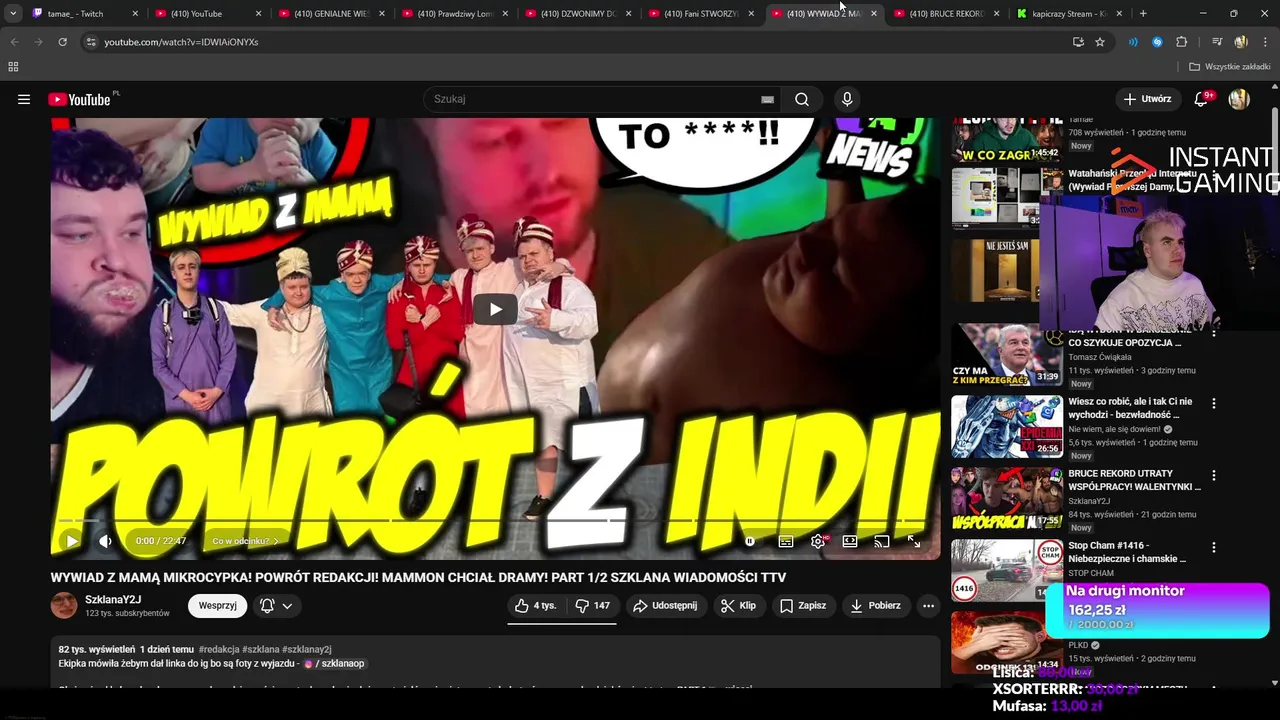Screen dimensions: 1280x720
Task: Open options for 'Stop Cham #1416' video
Action: coord(1214,548)
